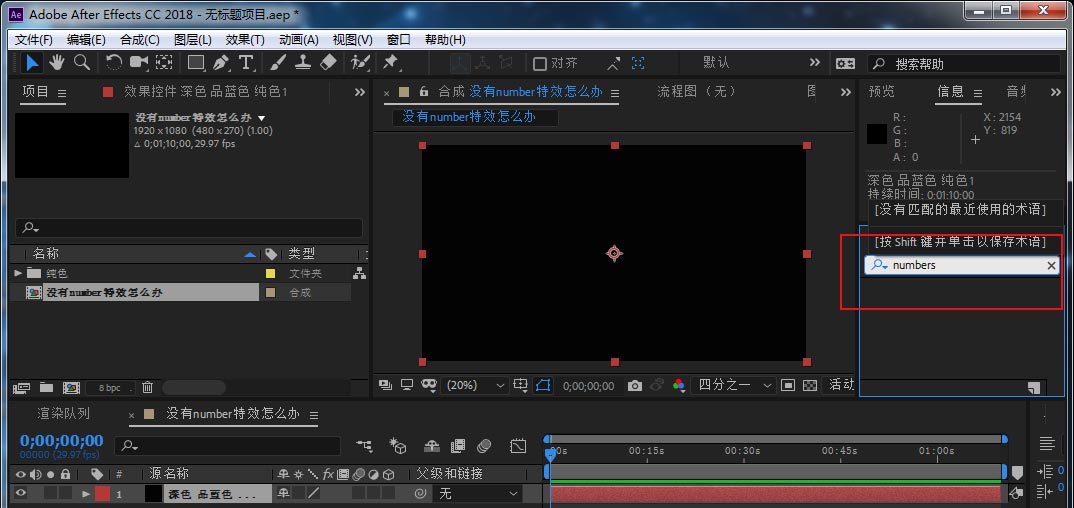Click the Puppet Pin tool
The height and width of the screenshot is (508, 1074).
pyautogui.click(x=391, y=63)
